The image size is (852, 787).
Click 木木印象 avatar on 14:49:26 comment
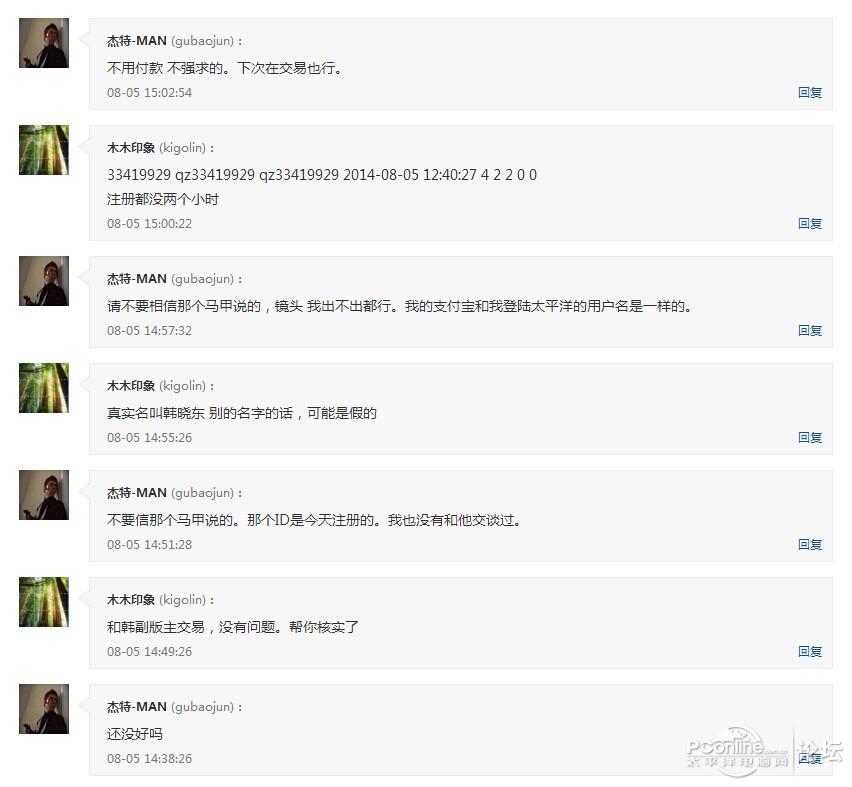coord(43,602)
